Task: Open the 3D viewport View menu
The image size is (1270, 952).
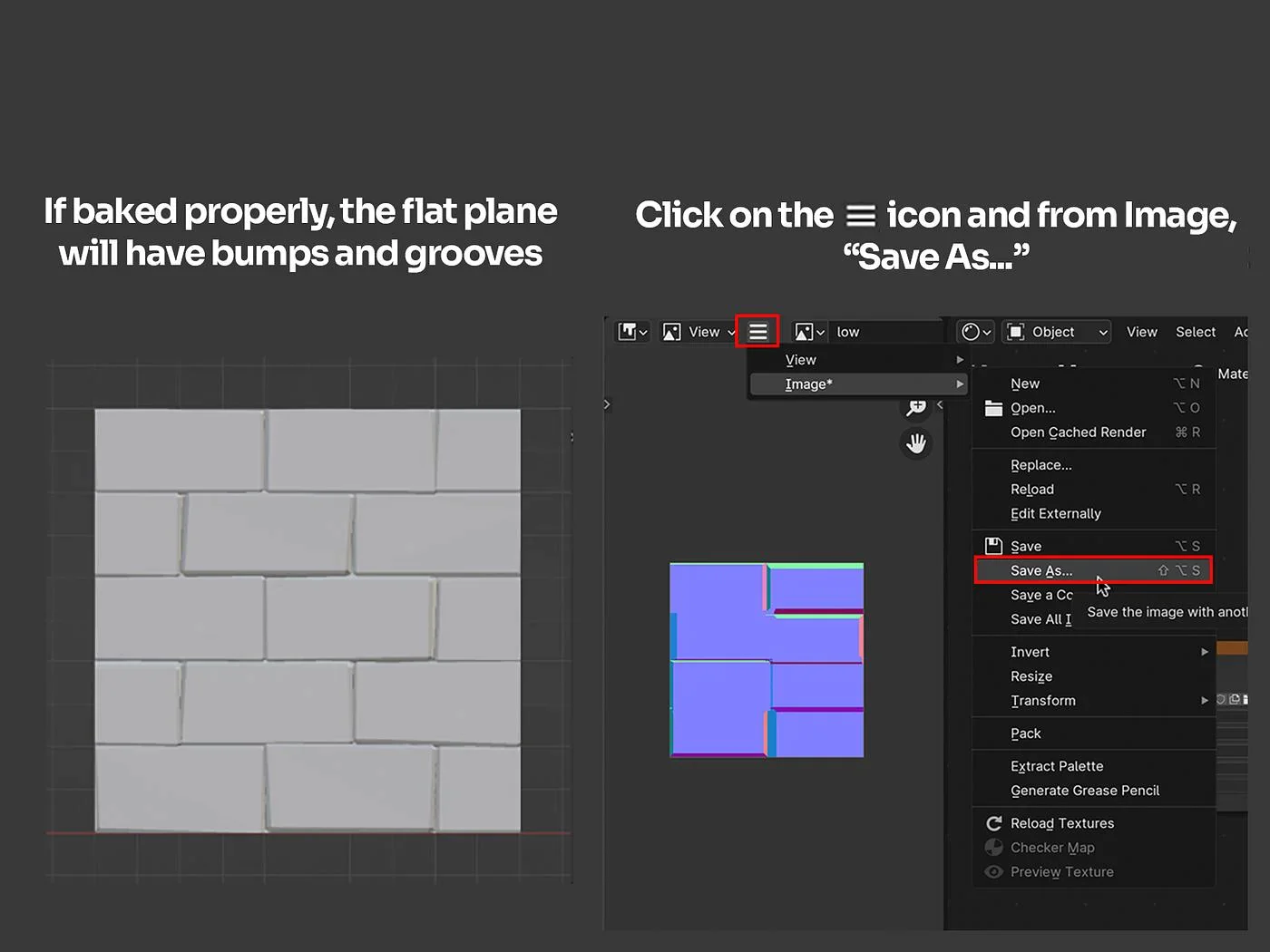Action: [x=1141, y=332]
